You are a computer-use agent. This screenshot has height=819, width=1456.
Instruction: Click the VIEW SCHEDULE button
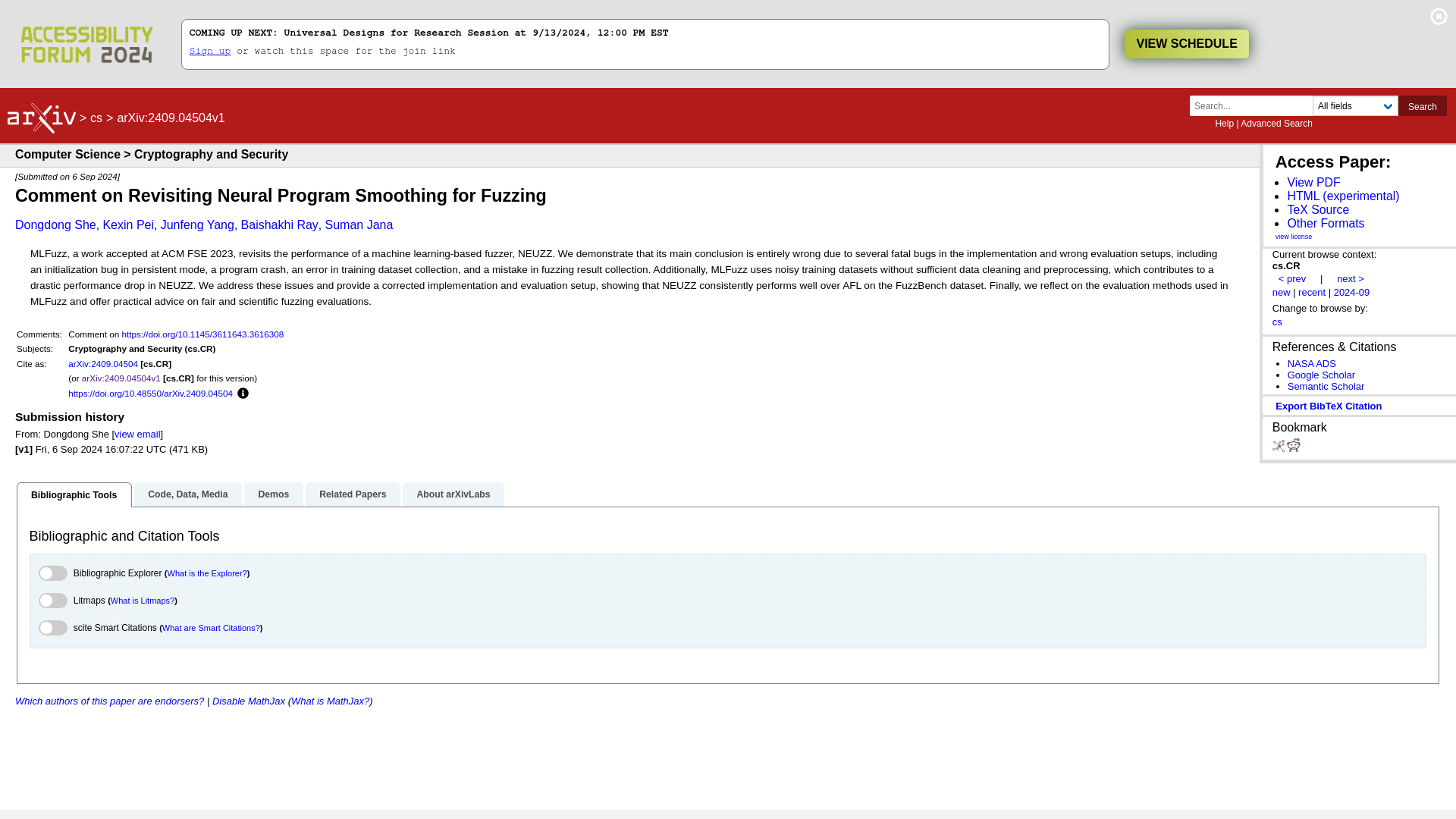[1186, 43]
